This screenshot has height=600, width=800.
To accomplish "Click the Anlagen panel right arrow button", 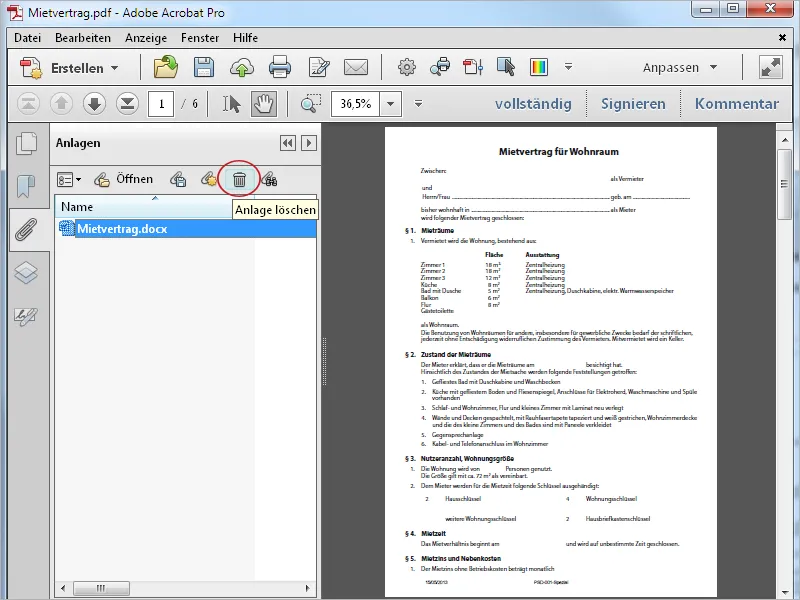I will pos(309,143).
